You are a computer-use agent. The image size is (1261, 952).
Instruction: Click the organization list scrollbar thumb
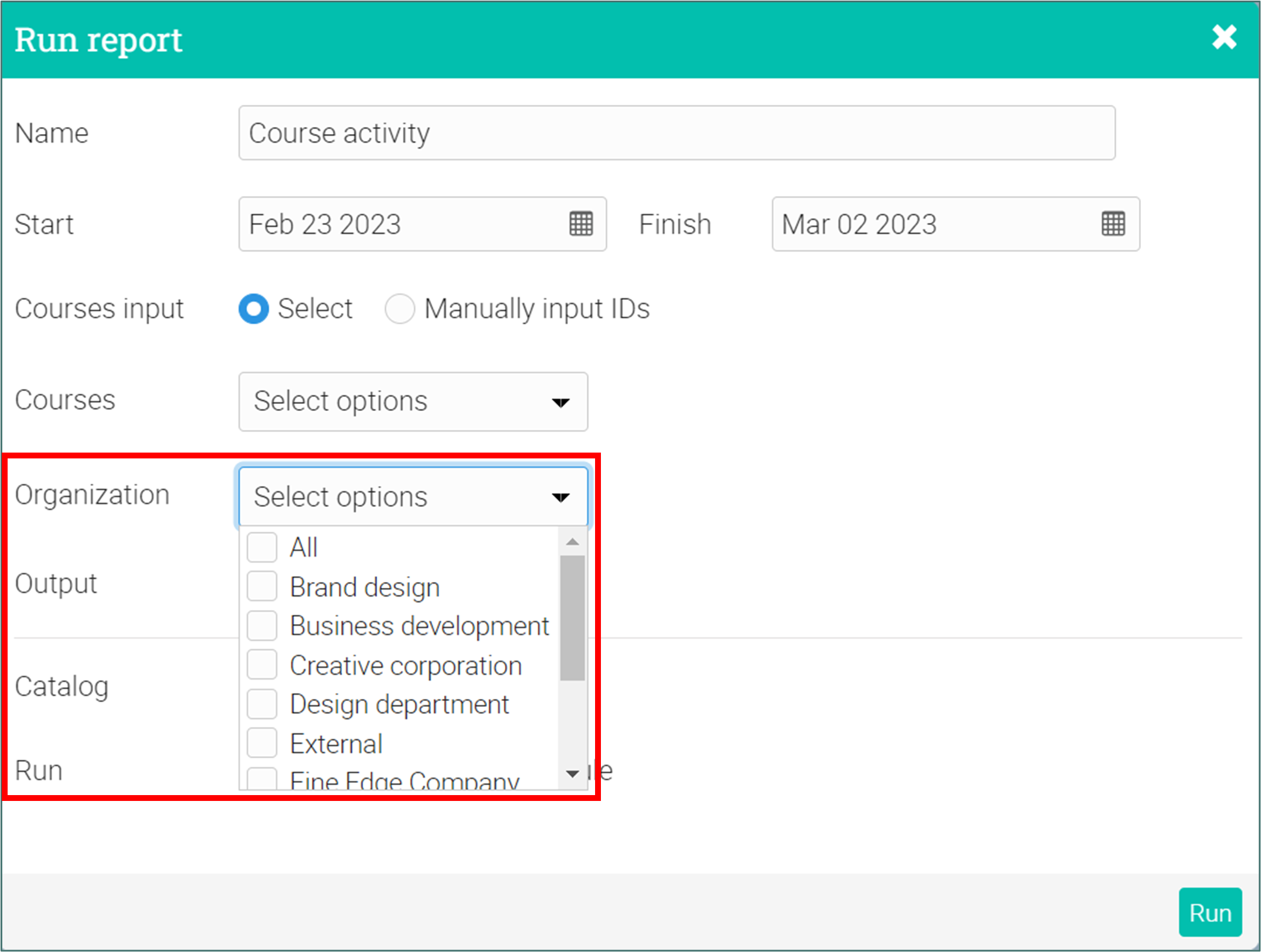pos(572,618)
